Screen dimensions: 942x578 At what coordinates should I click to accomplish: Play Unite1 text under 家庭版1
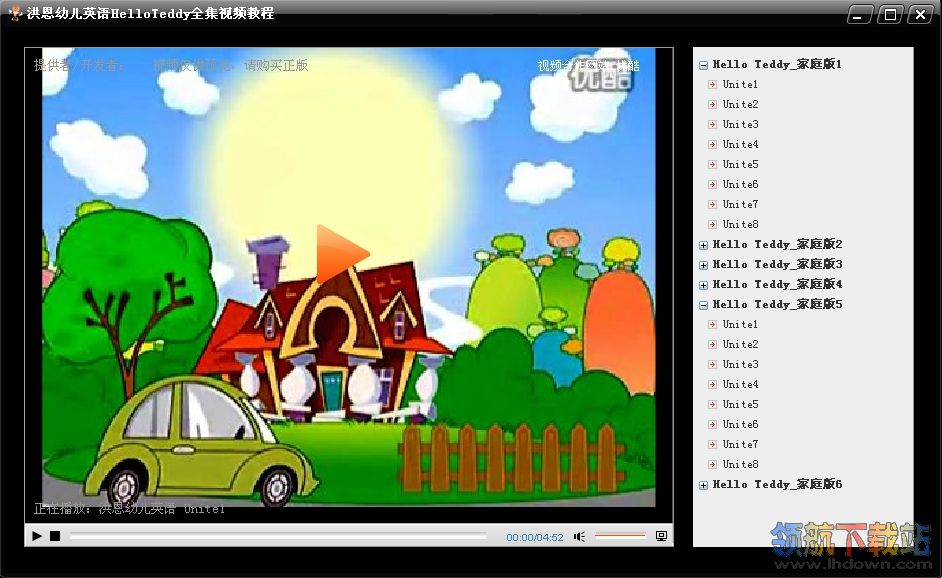(x=740, y=84)
